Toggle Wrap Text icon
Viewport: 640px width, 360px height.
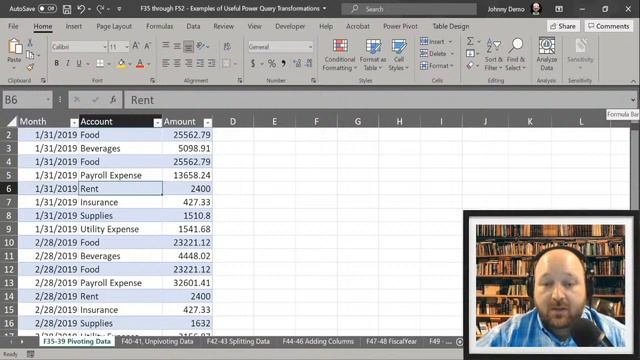(x=227, y=46)
